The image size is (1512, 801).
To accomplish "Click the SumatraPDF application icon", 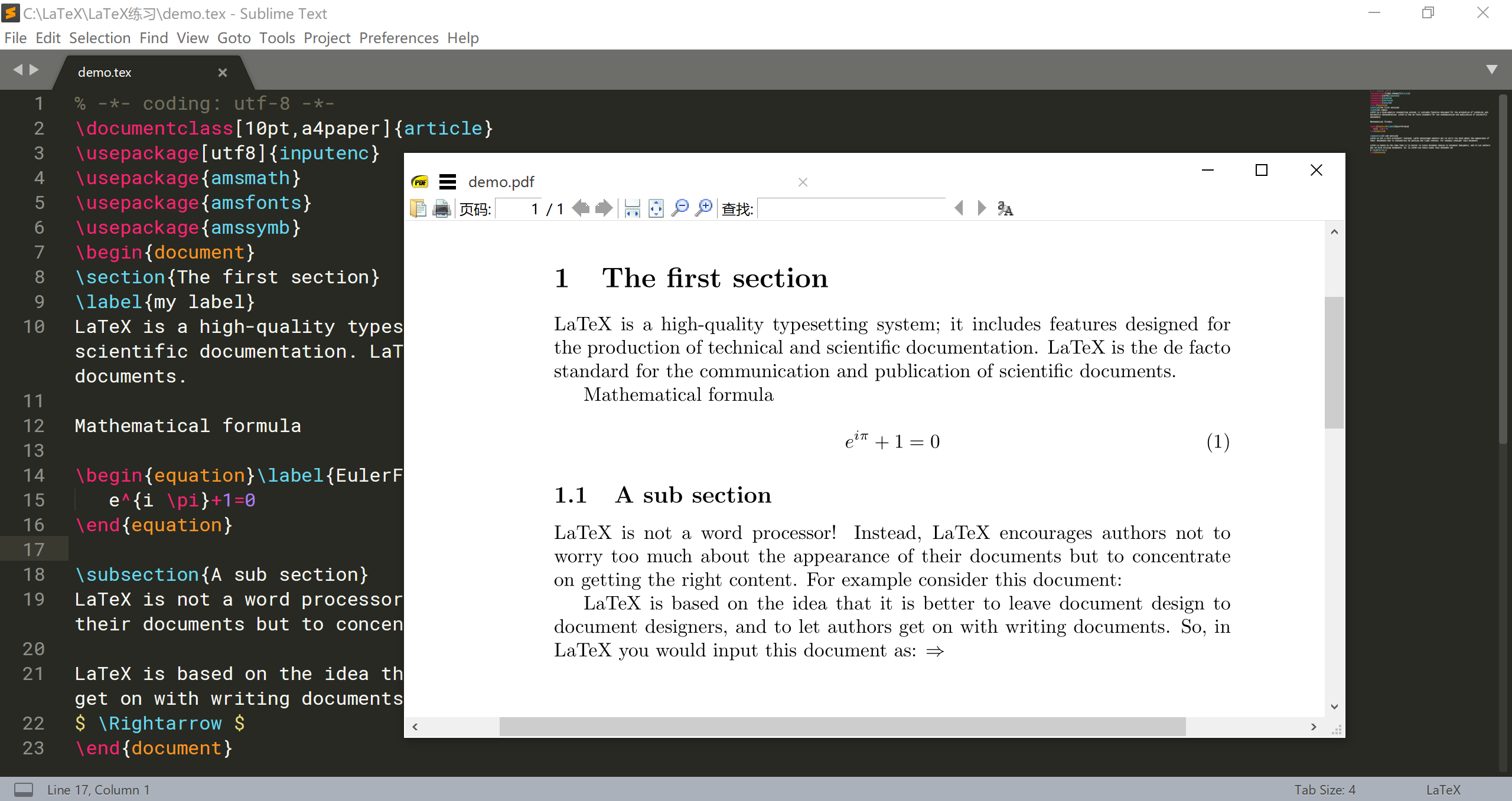I will tap(419, 181).
